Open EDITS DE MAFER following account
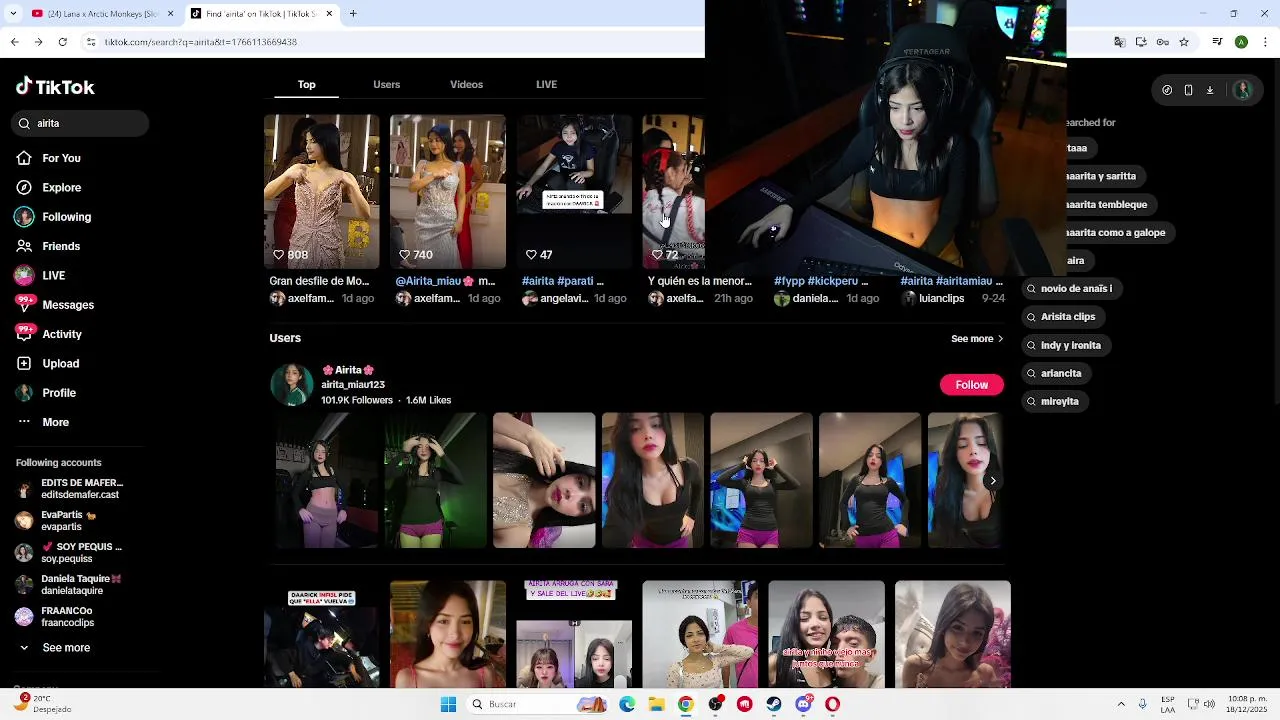The height and width of the screenshot is (720, 1280). [69, 489]
